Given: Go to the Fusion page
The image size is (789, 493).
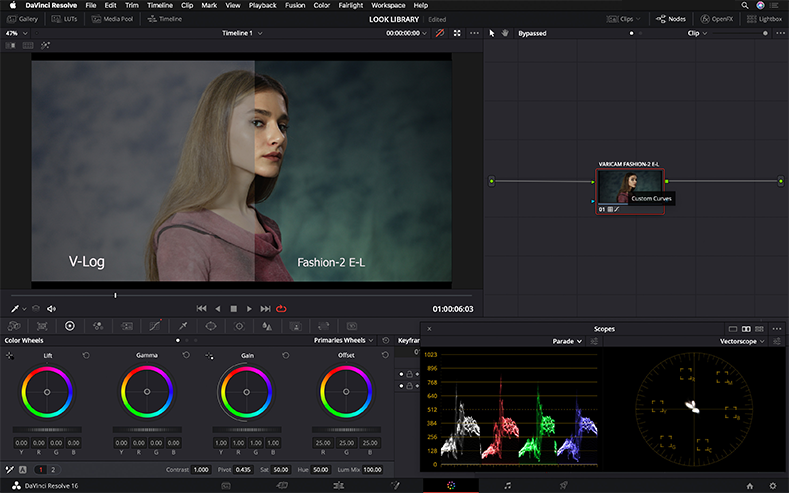Looking at the screenshot, I should [x=395, y=485].
